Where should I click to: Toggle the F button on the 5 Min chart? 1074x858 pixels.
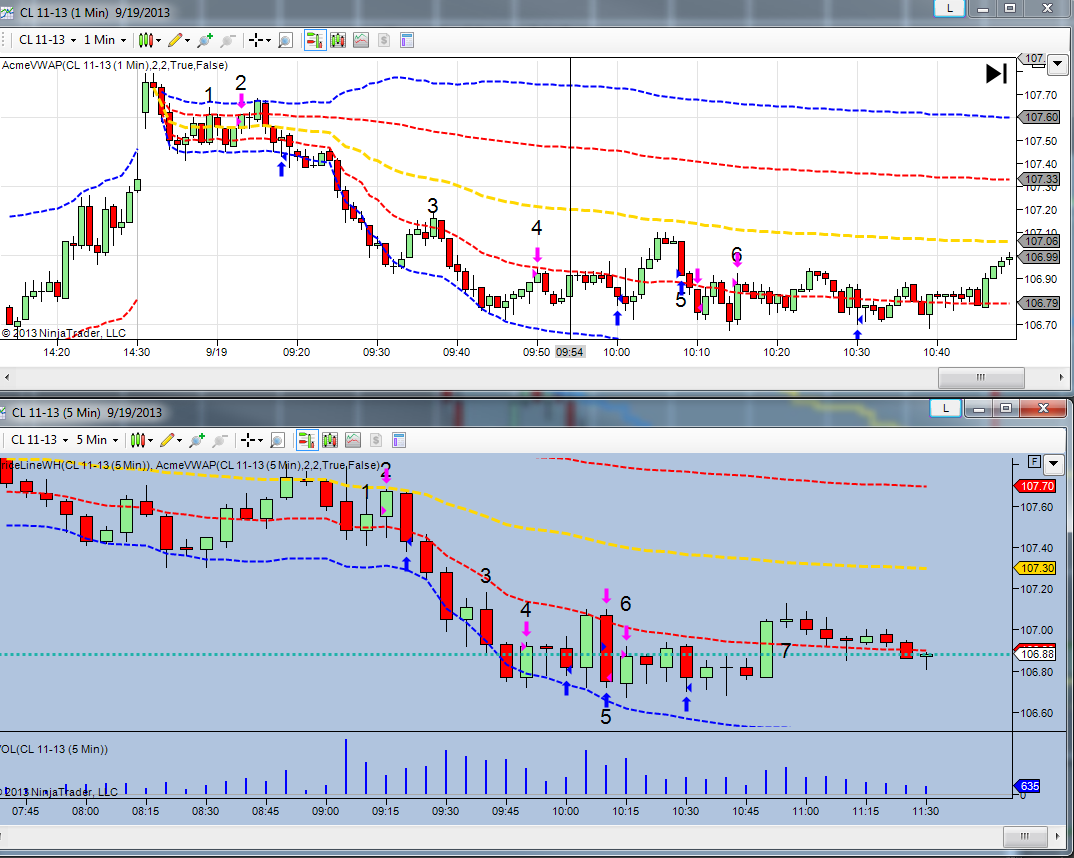click(1034, 462)
